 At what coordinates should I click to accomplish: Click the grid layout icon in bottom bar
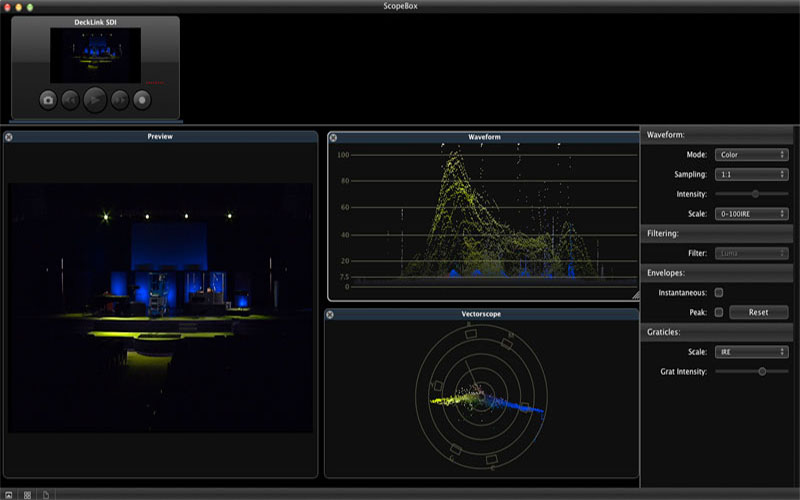tap(27, 495)
